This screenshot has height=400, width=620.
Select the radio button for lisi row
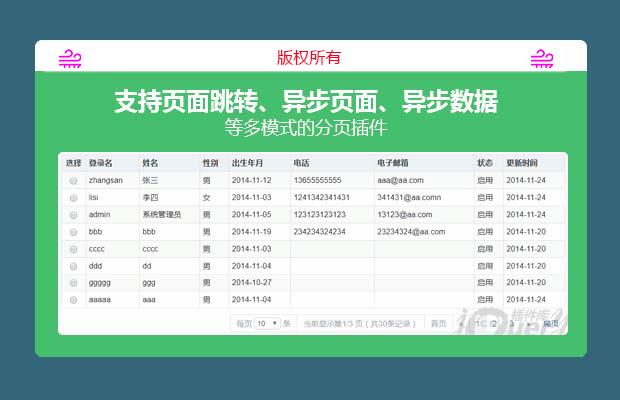tap(73, 198)
